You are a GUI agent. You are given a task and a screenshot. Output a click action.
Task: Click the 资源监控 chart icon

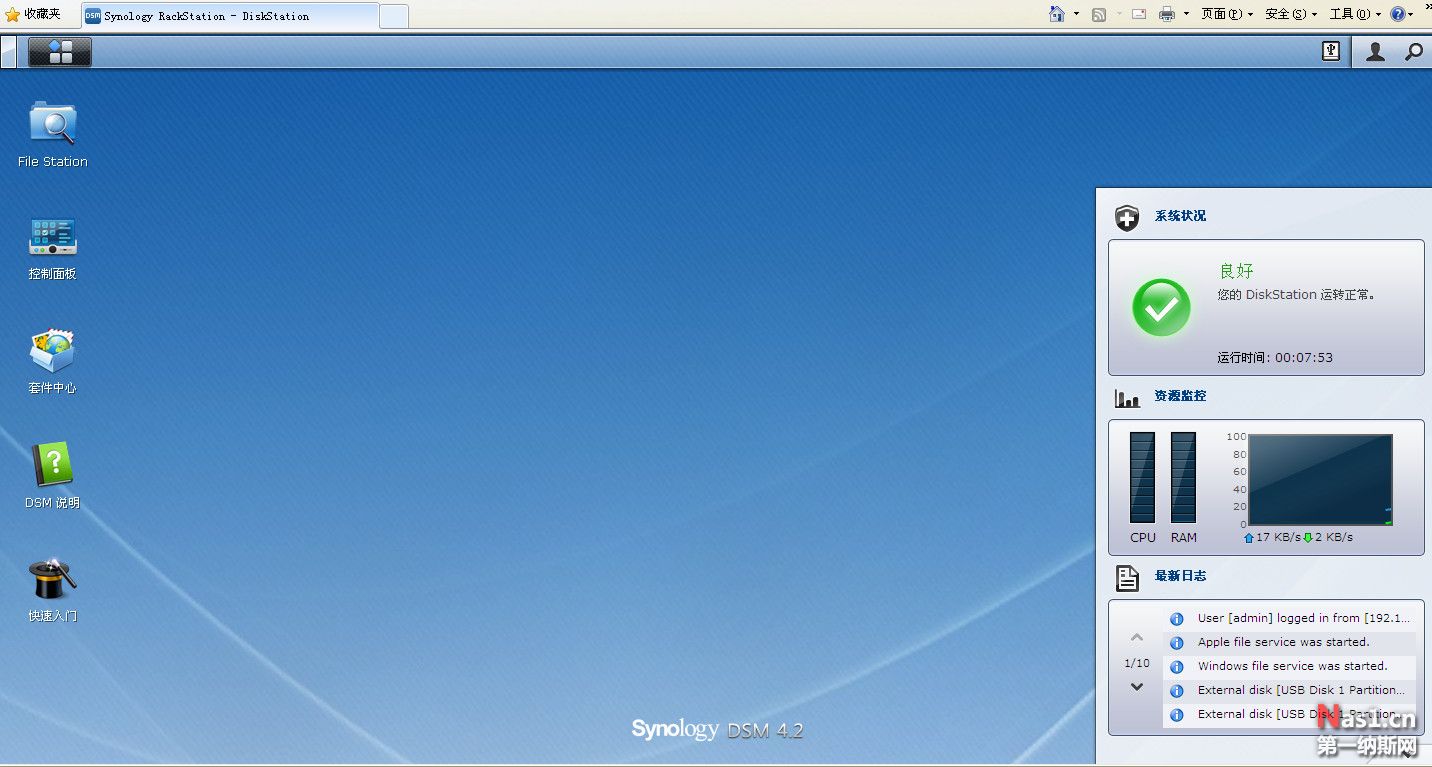coord(1127,398)
